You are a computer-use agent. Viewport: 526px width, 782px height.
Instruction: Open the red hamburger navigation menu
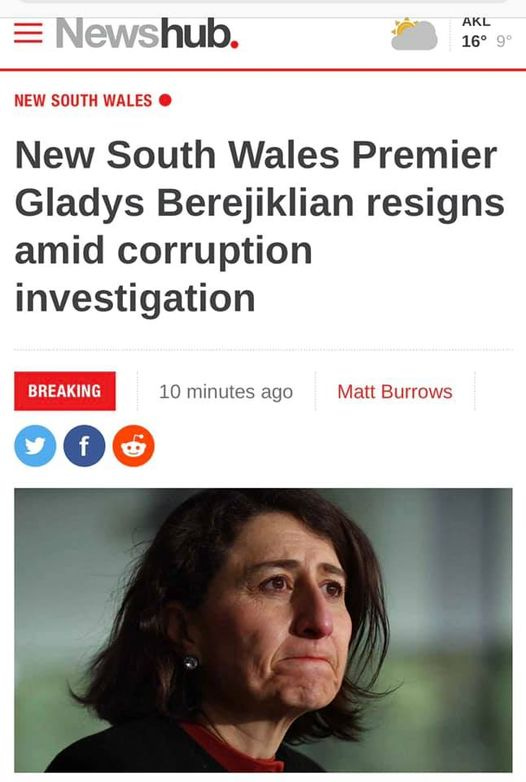click(x=28, y=33)
